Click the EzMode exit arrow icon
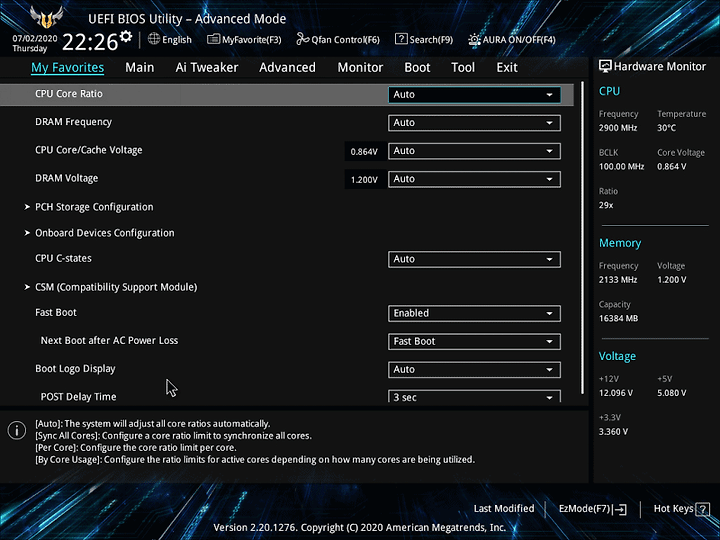The width and height of the screenshot is (720, 540). (x=620, y=509)
